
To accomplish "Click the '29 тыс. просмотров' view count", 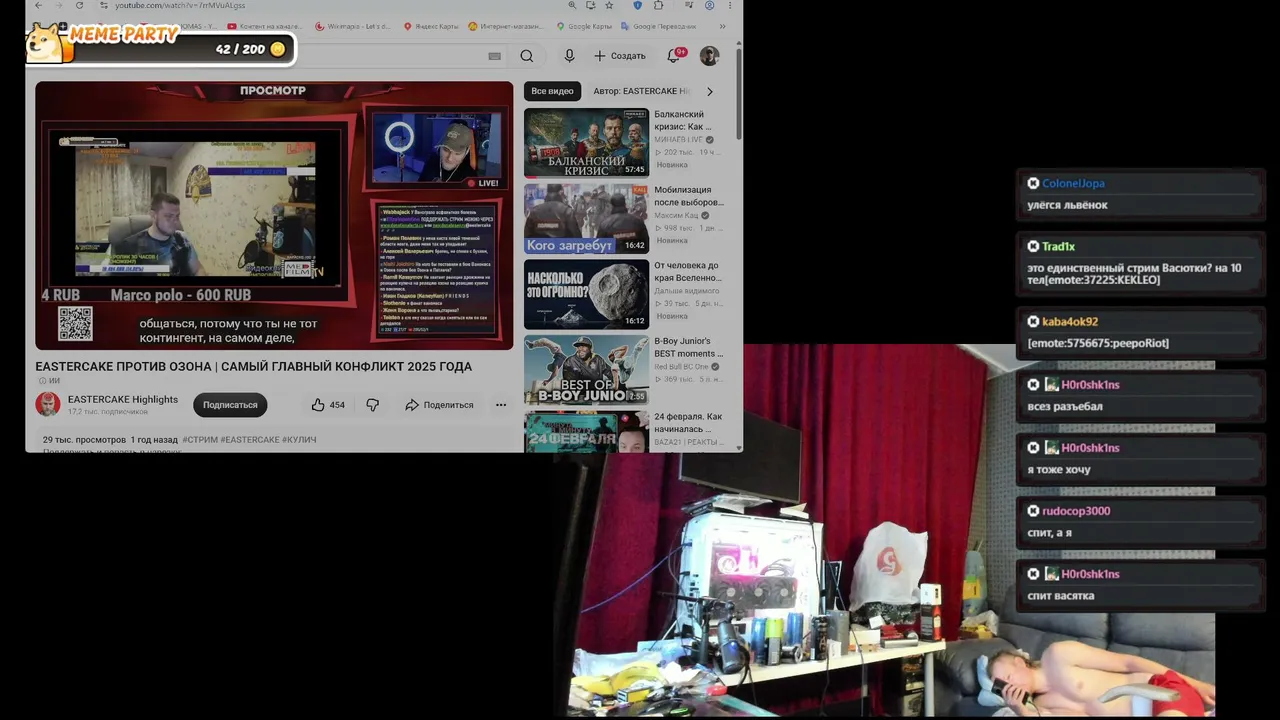I will [84, 440].
